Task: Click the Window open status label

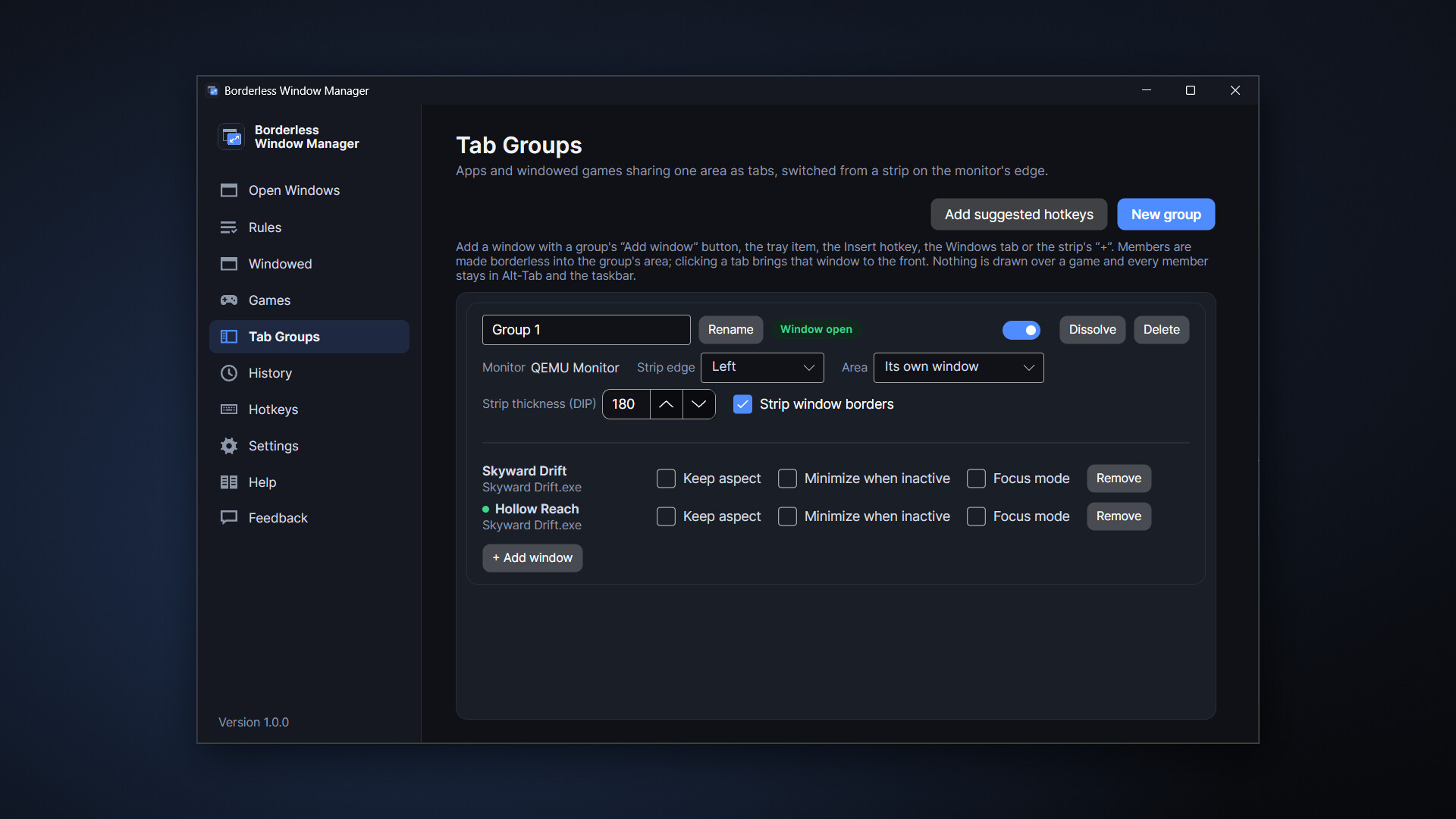Action: coord(816,329)
